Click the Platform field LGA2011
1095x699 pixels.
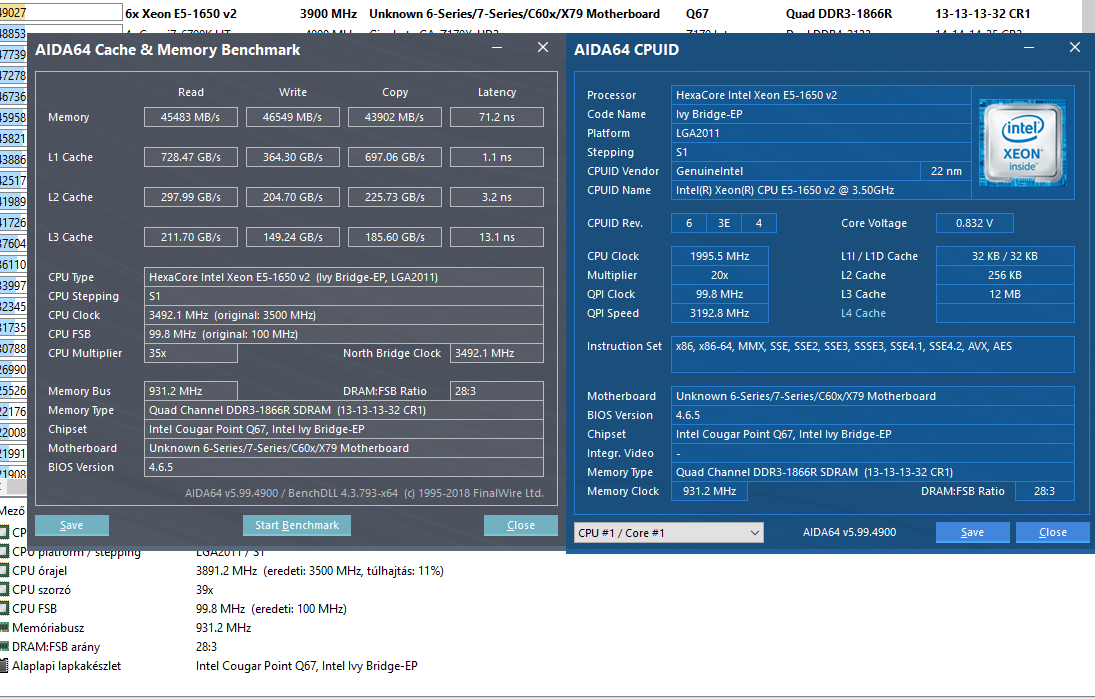[821, 133]
